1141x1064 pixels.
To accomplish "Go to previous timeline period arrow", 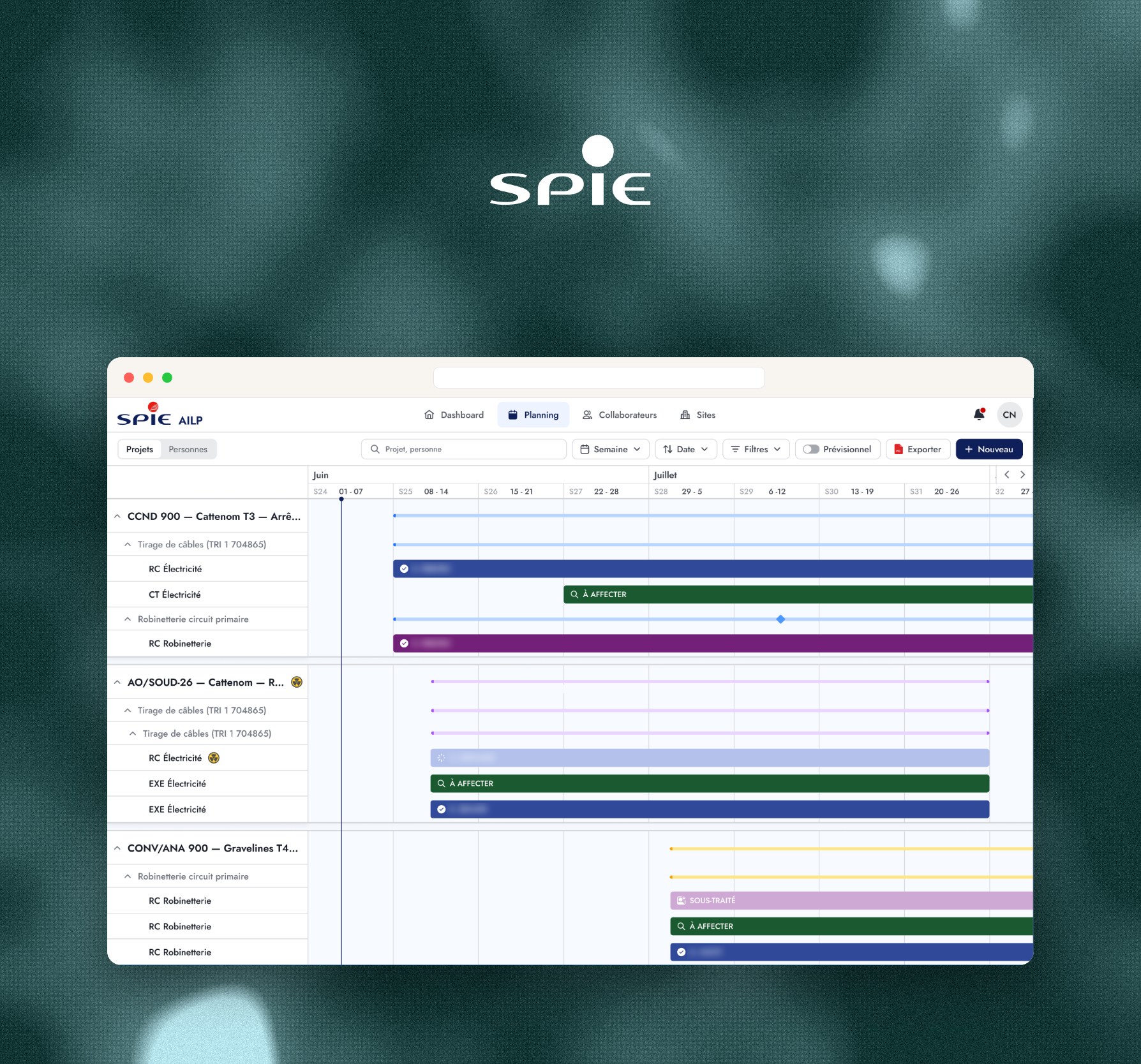I will pos(1006,475).
